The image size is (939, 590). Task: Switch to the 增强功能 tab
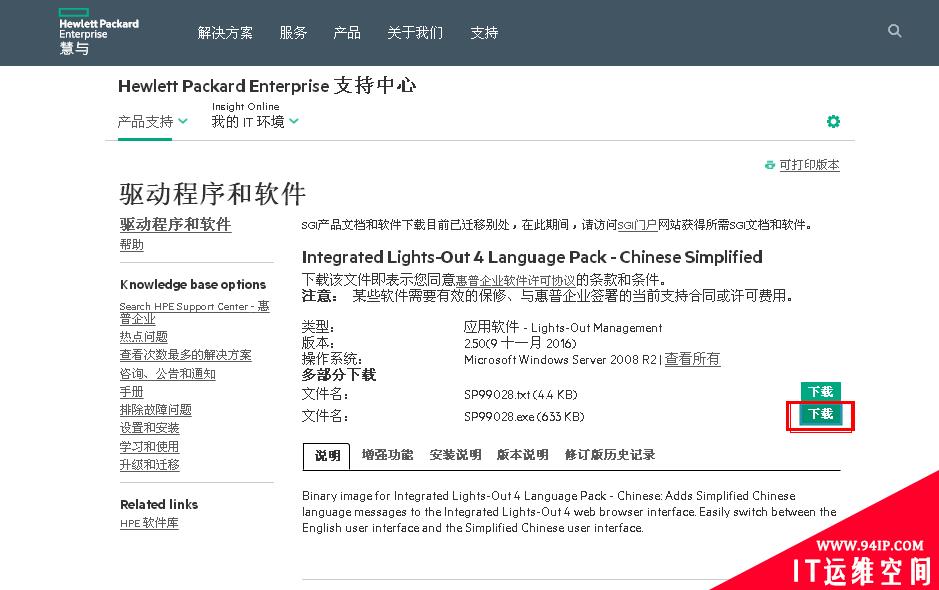coord(387,455)
